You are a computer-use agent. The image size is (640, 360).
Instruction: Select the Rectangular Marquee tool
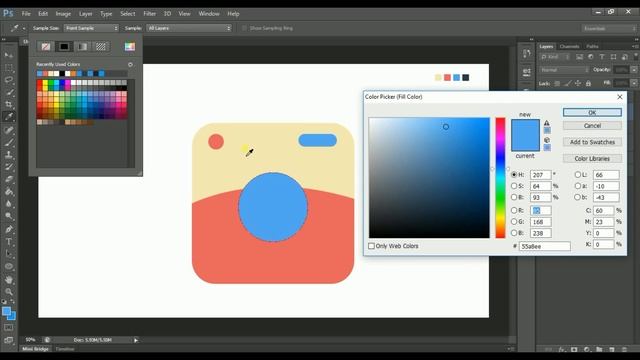click(x=9, y=67)
